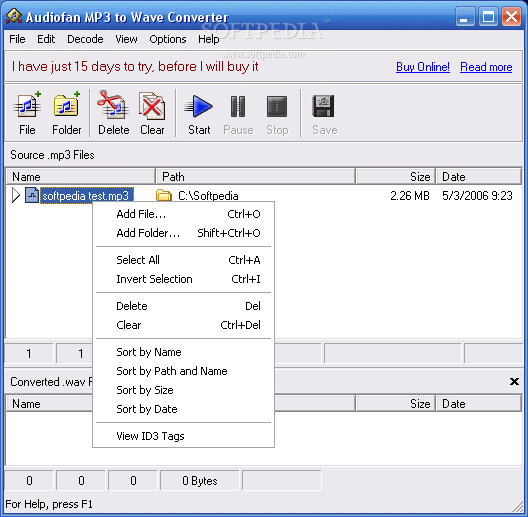This screenshot has width=528, height=517.
Task: Choose Invert Selection in context menu
Action: coord(184,279)
